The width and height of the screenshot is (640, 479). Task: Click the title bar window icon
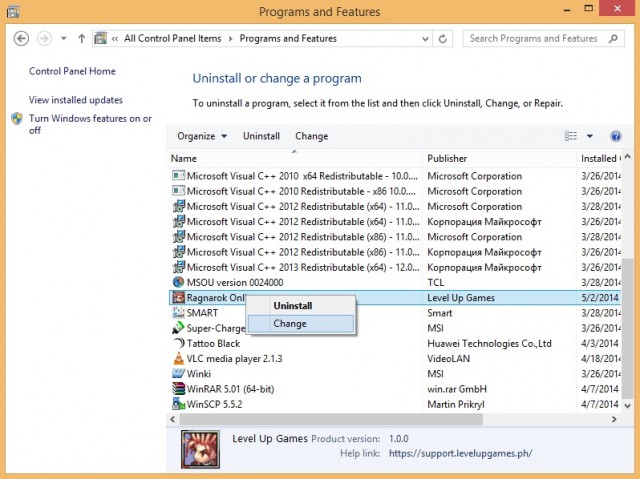pos(13,11)
